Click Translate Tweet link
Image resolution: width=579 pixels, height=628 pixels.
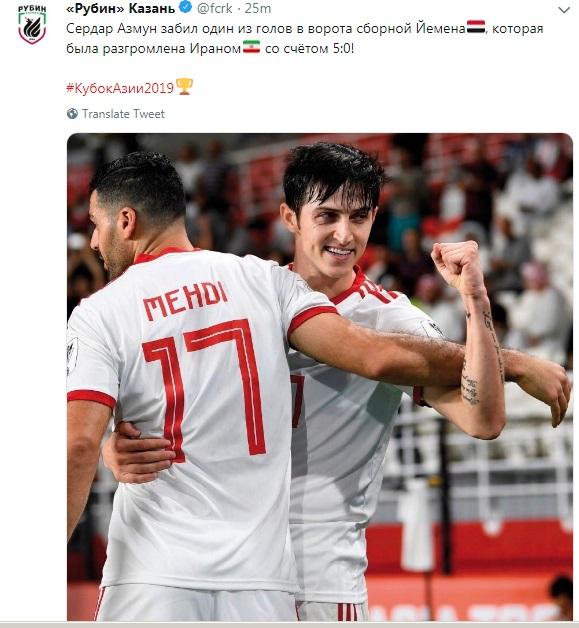click(x=123, y=114)
